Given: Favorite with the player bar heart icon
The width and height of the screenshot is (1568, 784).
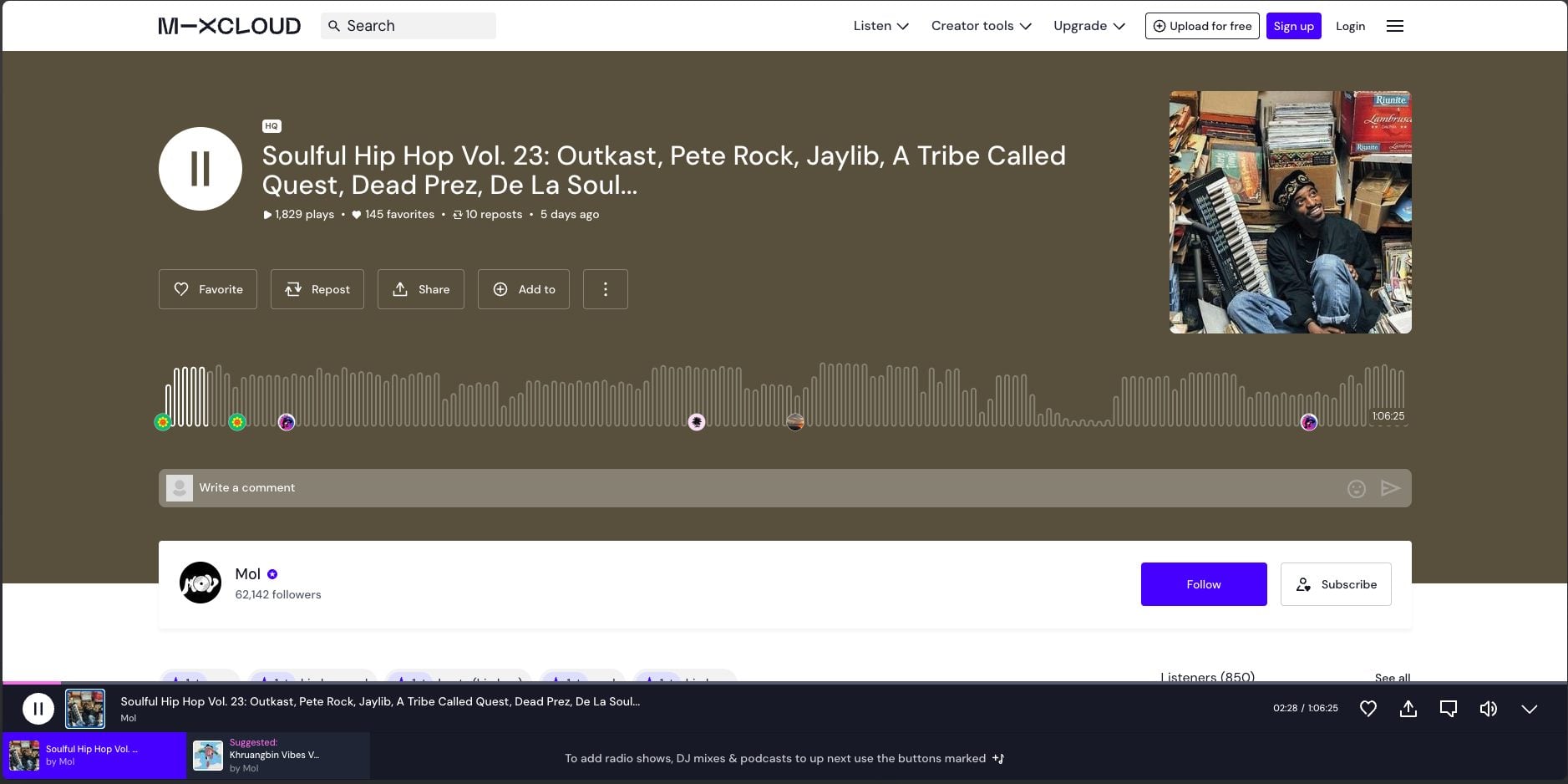Looking at the screenshot, I should click(x=1368, y=709).
